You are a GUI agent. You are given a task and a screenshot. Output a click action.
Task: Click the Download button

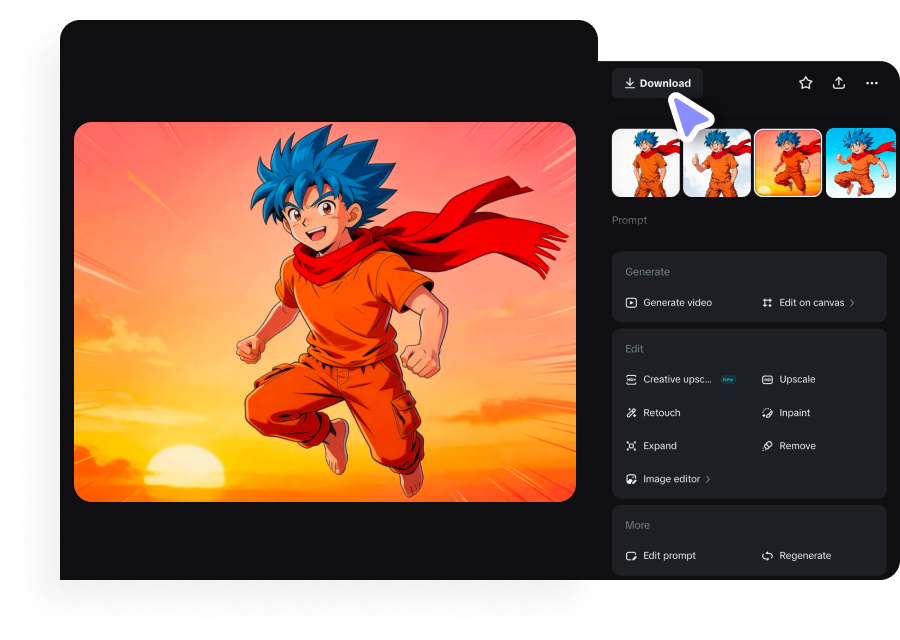(x=657, y=83)
